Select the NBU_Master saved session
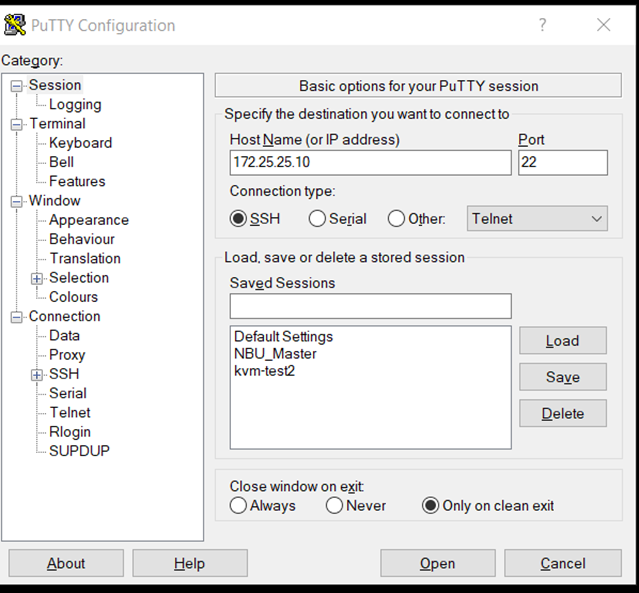Viewport: 639px width, 593px height. click(275, 354)
